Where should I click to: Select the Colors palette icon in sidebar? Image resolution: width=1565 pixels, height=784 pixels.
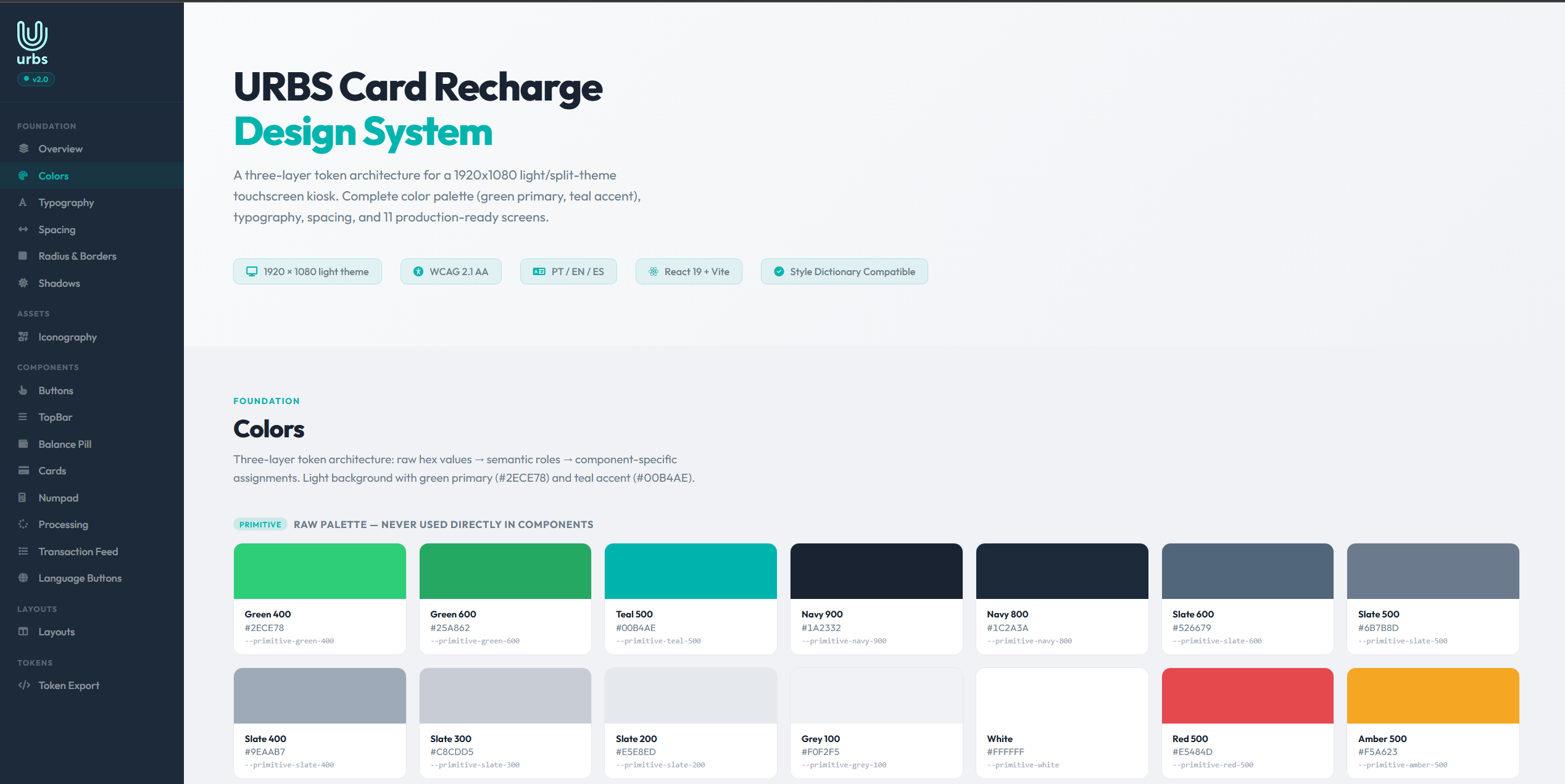[23, 176]
